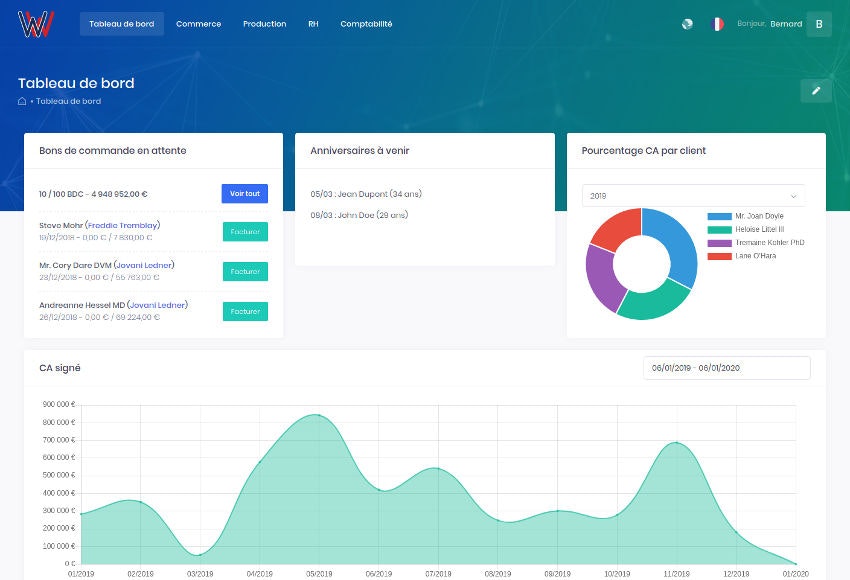Click Facturer for Steve Mohr
Viewport: 850px width, 580px height.
pos(245,231)
